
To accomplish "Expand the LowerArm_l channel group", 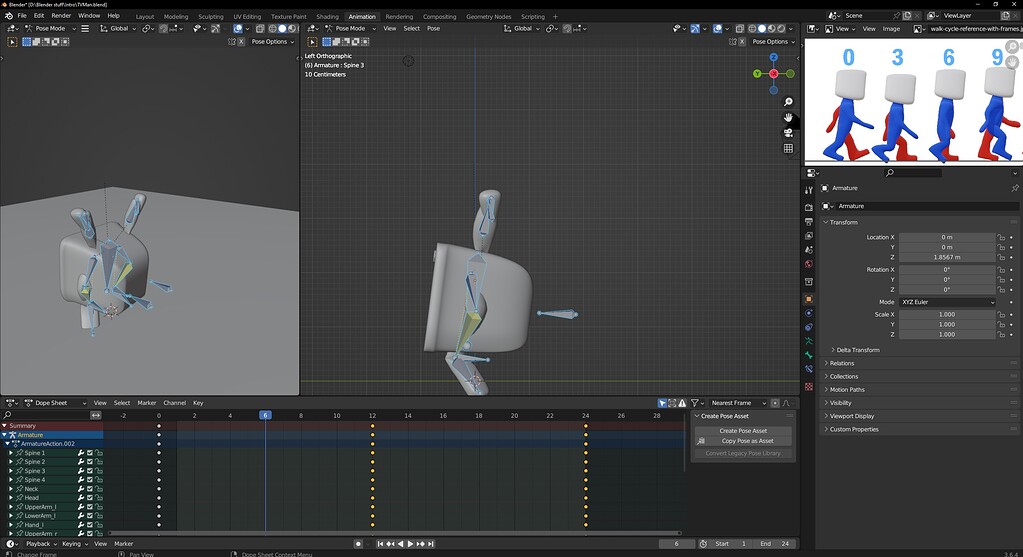I will (10, 515).
